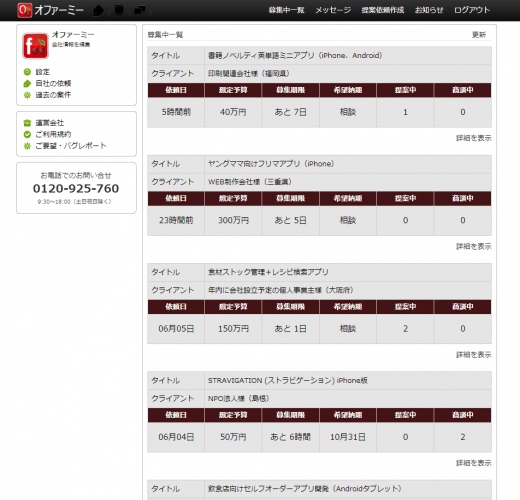Click the 50万円 budget cell
This screenshot has height=500, width=520.
[x=233, y=437]
